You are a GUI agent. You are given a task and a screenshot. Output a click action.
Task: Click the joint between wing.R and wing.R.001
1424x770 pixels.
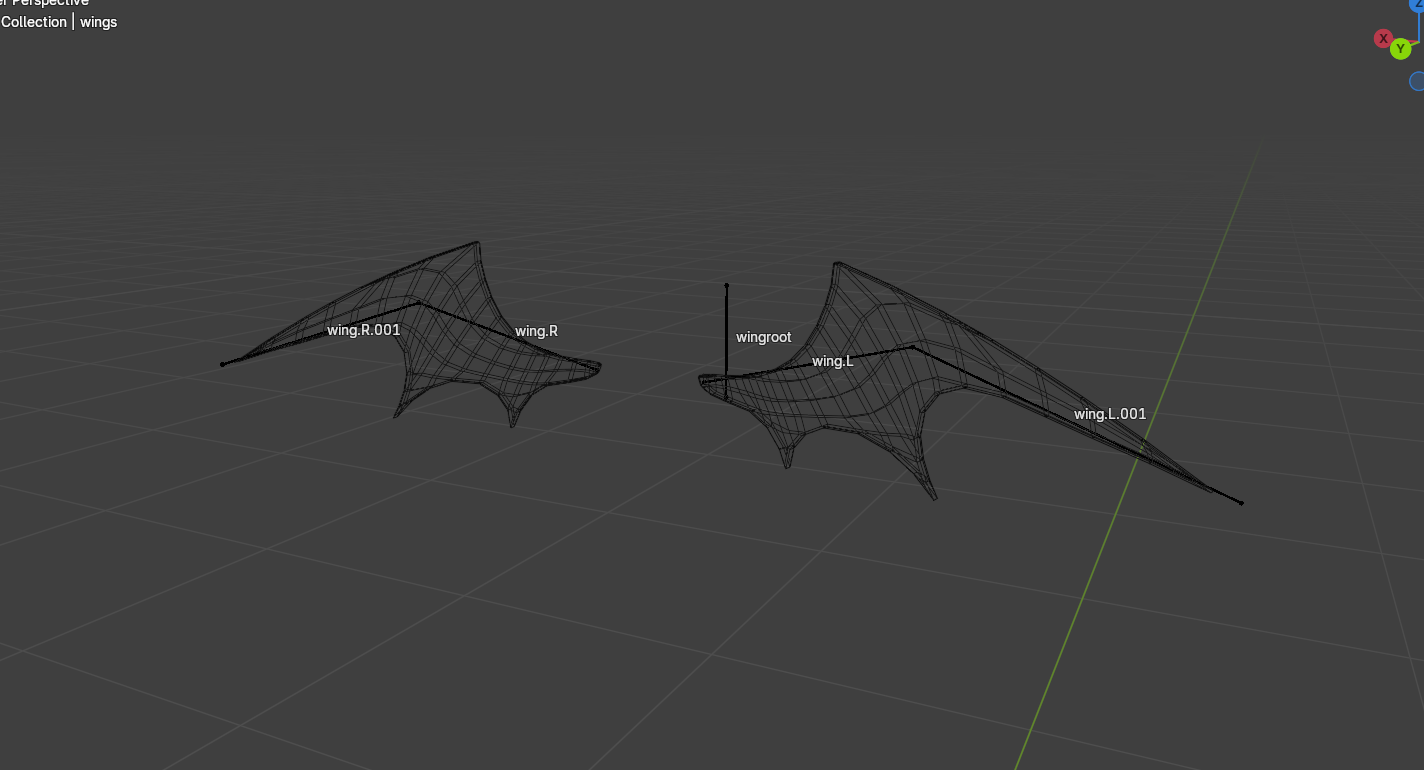[419, 303]
